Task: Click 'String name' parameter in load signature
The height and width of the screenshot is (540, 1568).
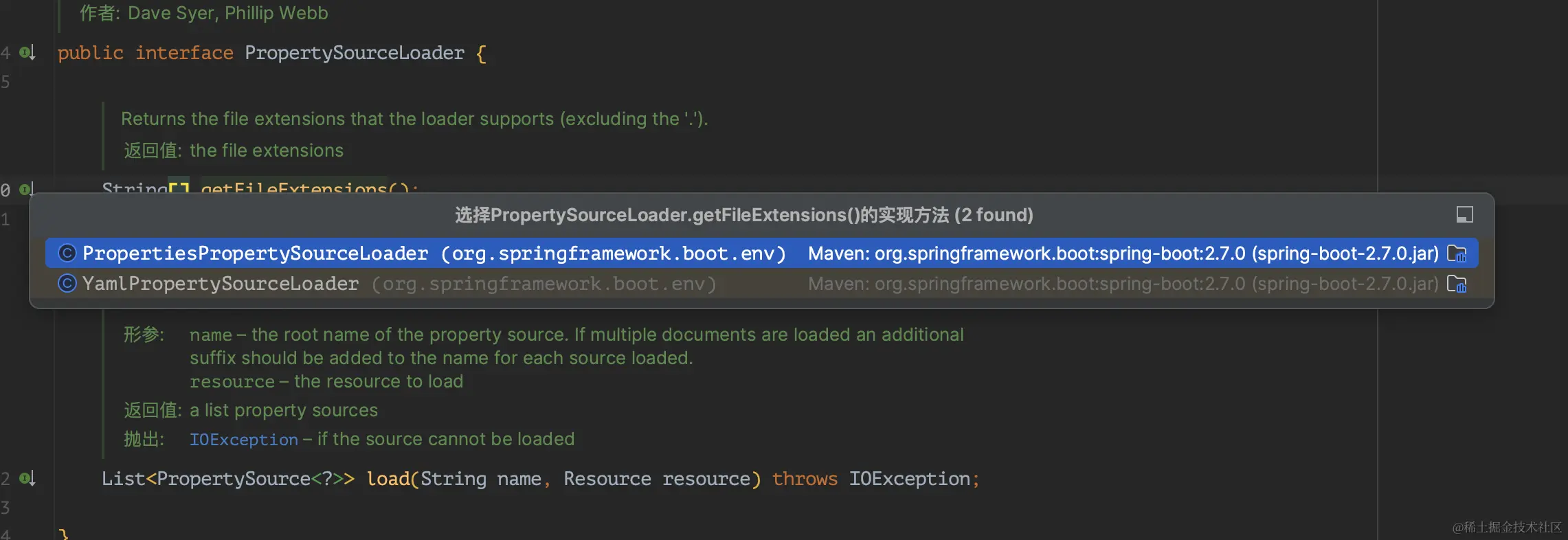Action: (481, 479)
